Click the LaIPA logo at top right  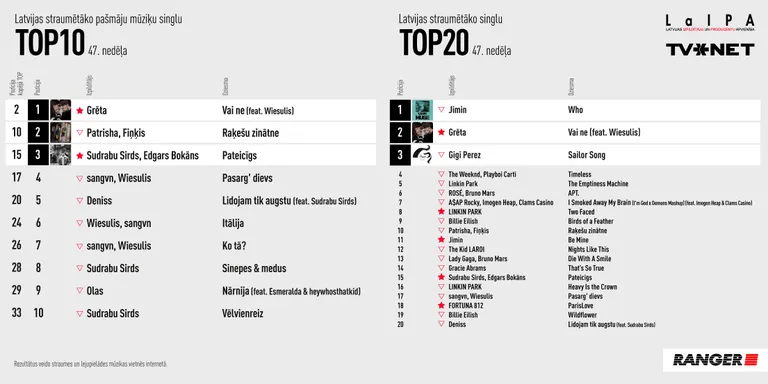tap(710, 23)
